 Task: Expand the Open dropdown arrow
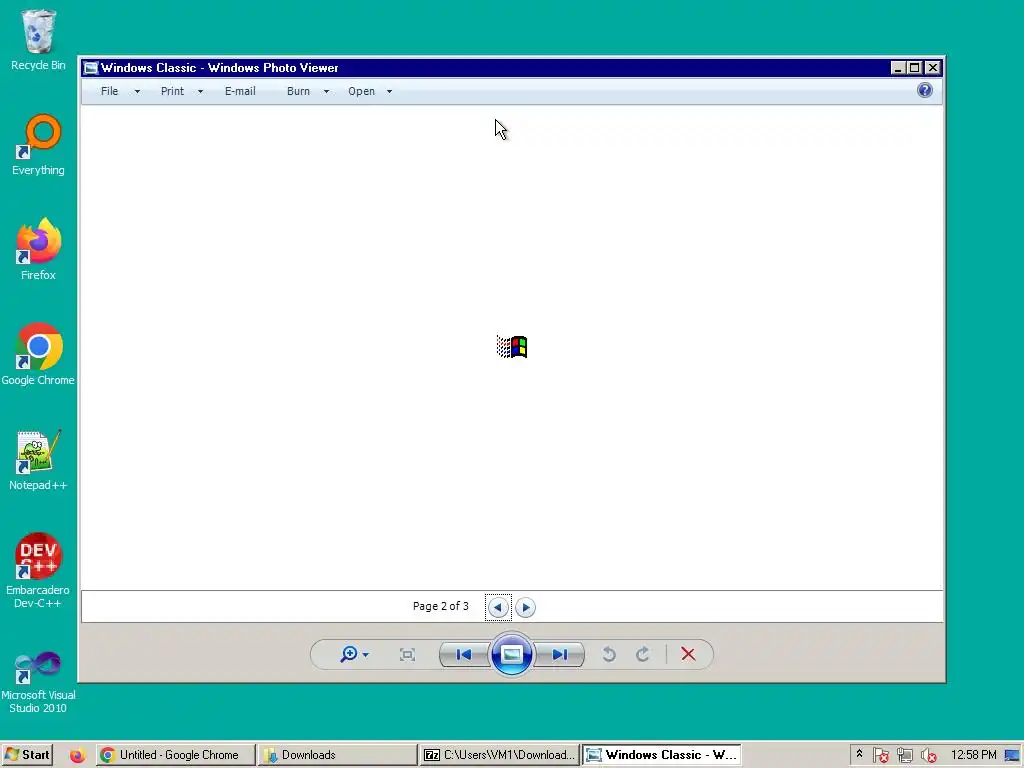[390, 92]
